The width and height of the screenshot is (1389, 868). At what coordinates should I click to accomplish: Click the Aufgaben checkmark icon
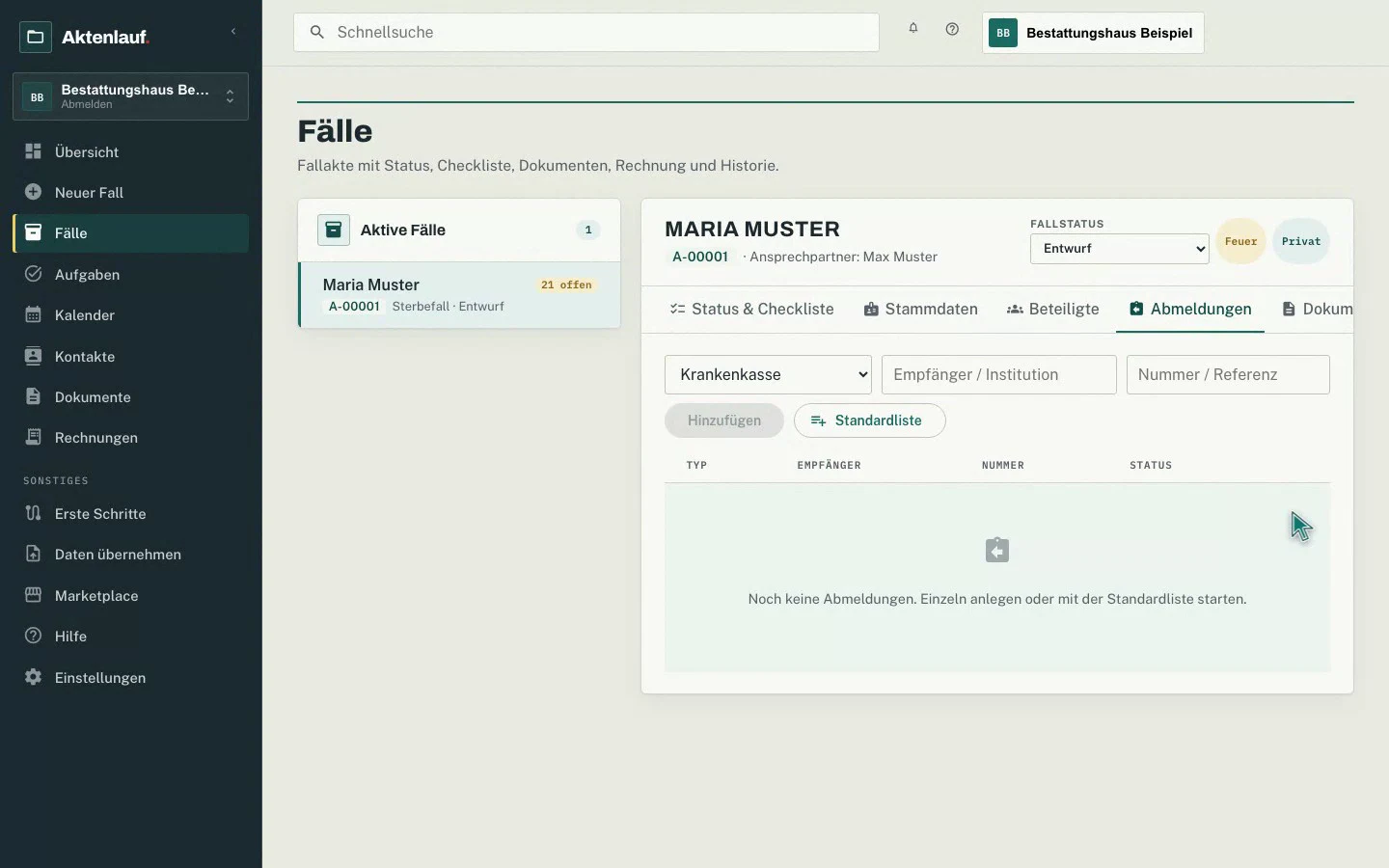tap(33, 274)
